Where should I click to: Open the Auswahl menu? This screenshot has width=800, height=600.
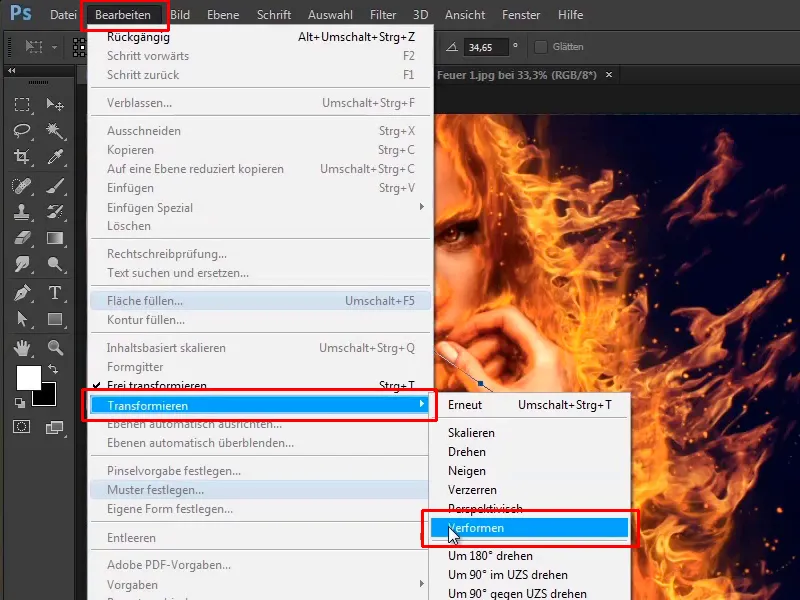[x=330, y=15]
